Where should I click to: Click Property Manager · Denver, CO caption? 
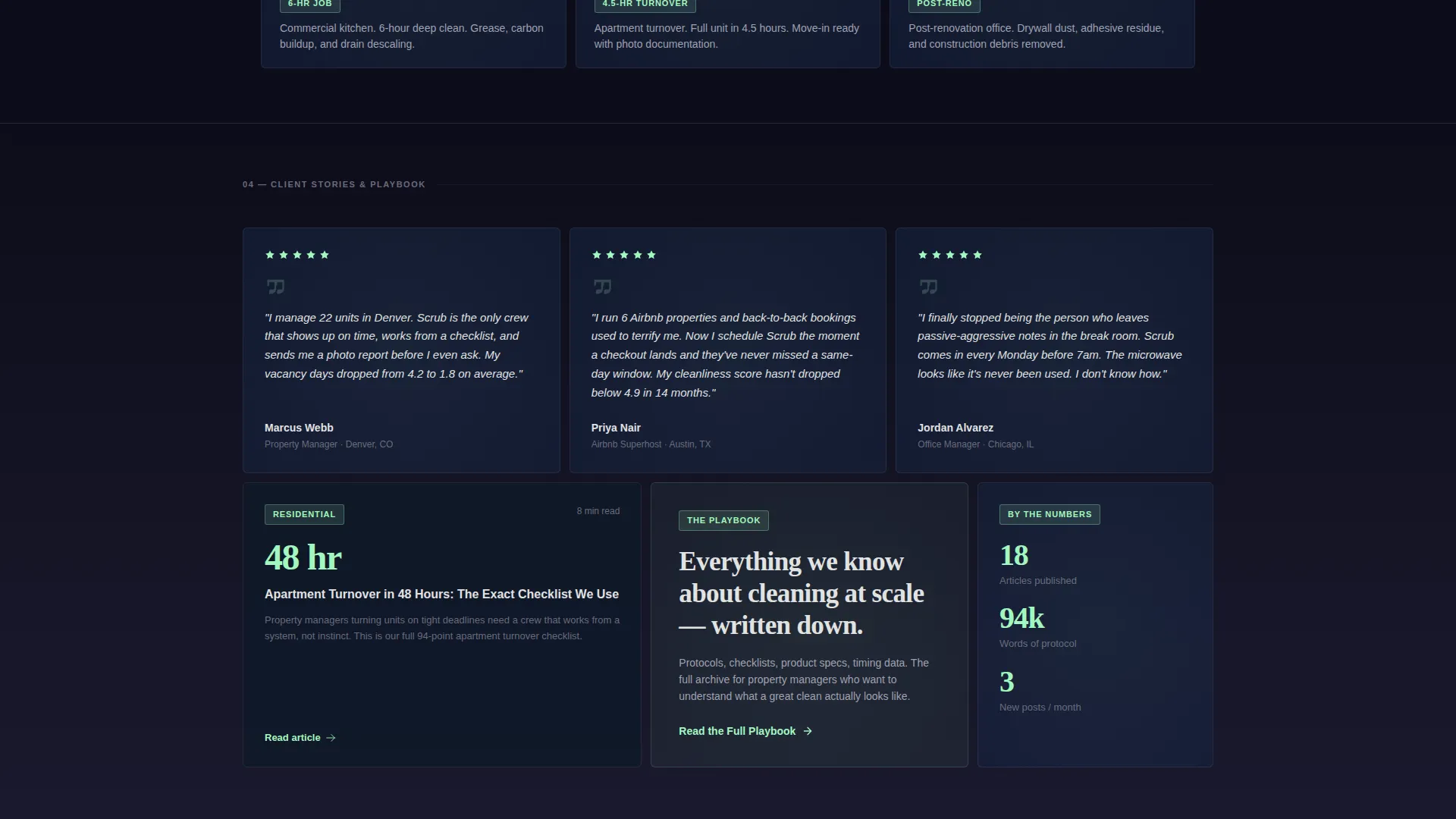pos(328,444)
